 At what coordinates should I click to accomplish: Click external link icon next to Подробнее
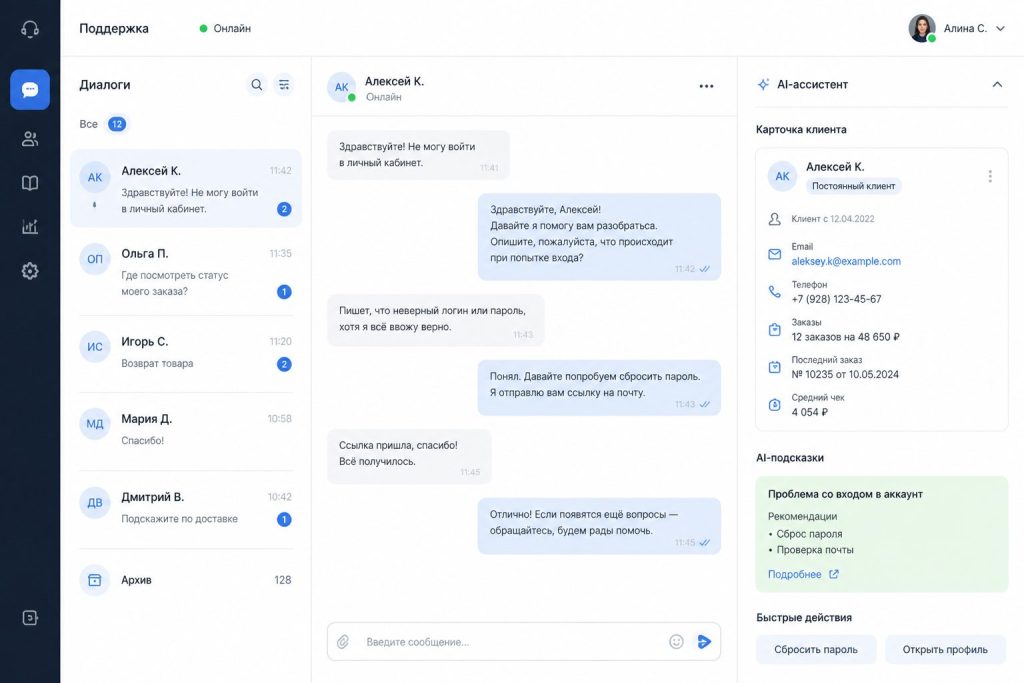pyautogui.click(x=834, y=574)
